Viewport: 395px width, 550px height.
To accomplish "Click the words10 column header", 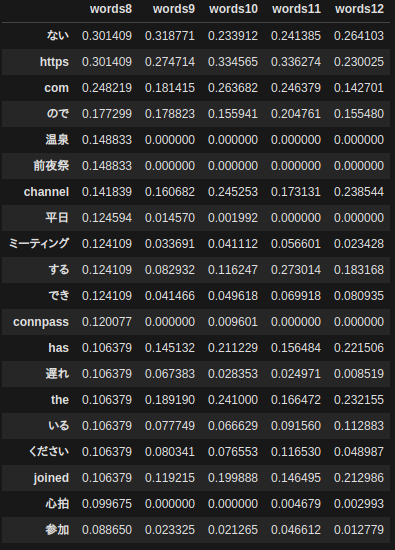I will pyautogui.click(x=233, y=9).
